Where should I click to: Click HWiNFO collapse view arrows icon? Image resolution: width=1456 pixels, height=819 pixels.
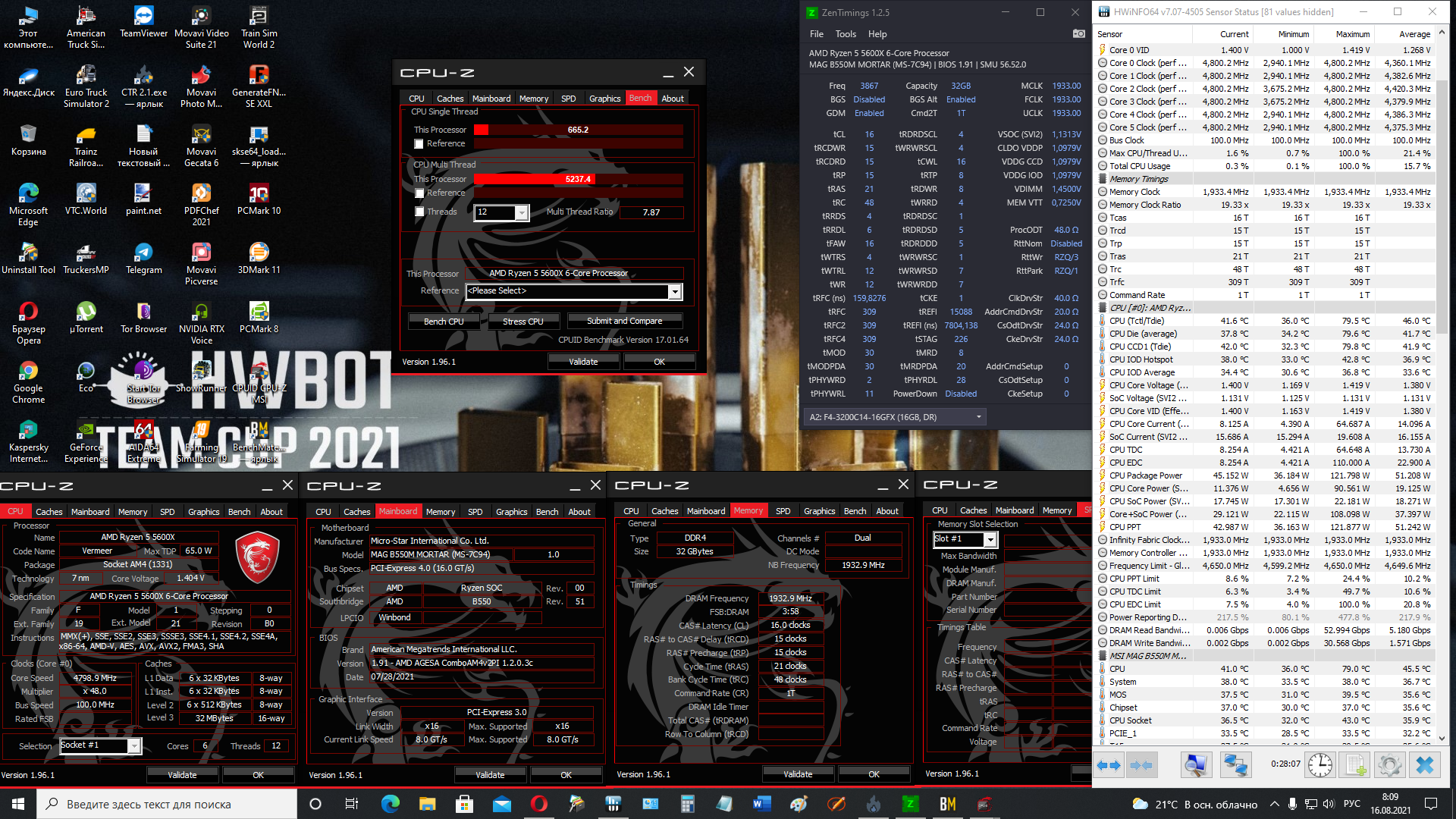click(1141, 765)
